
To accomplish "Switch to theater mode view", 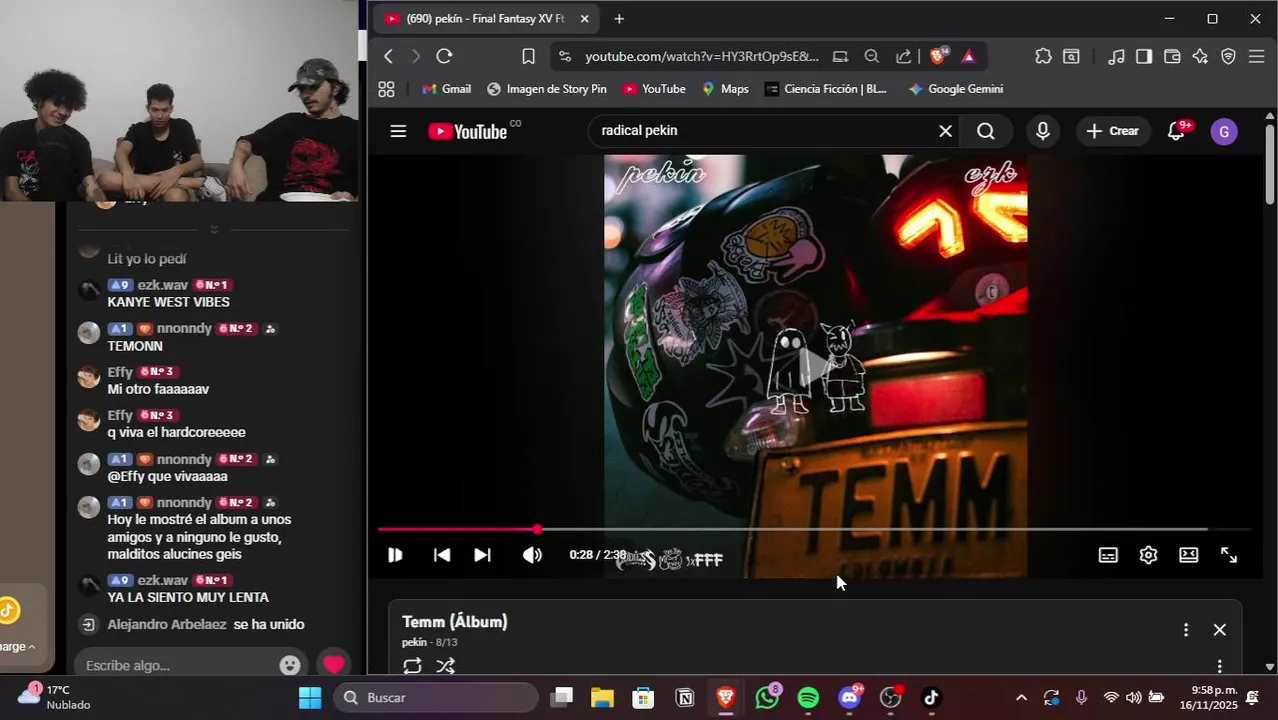I will pyautogui.click(x=1188, y=555).
